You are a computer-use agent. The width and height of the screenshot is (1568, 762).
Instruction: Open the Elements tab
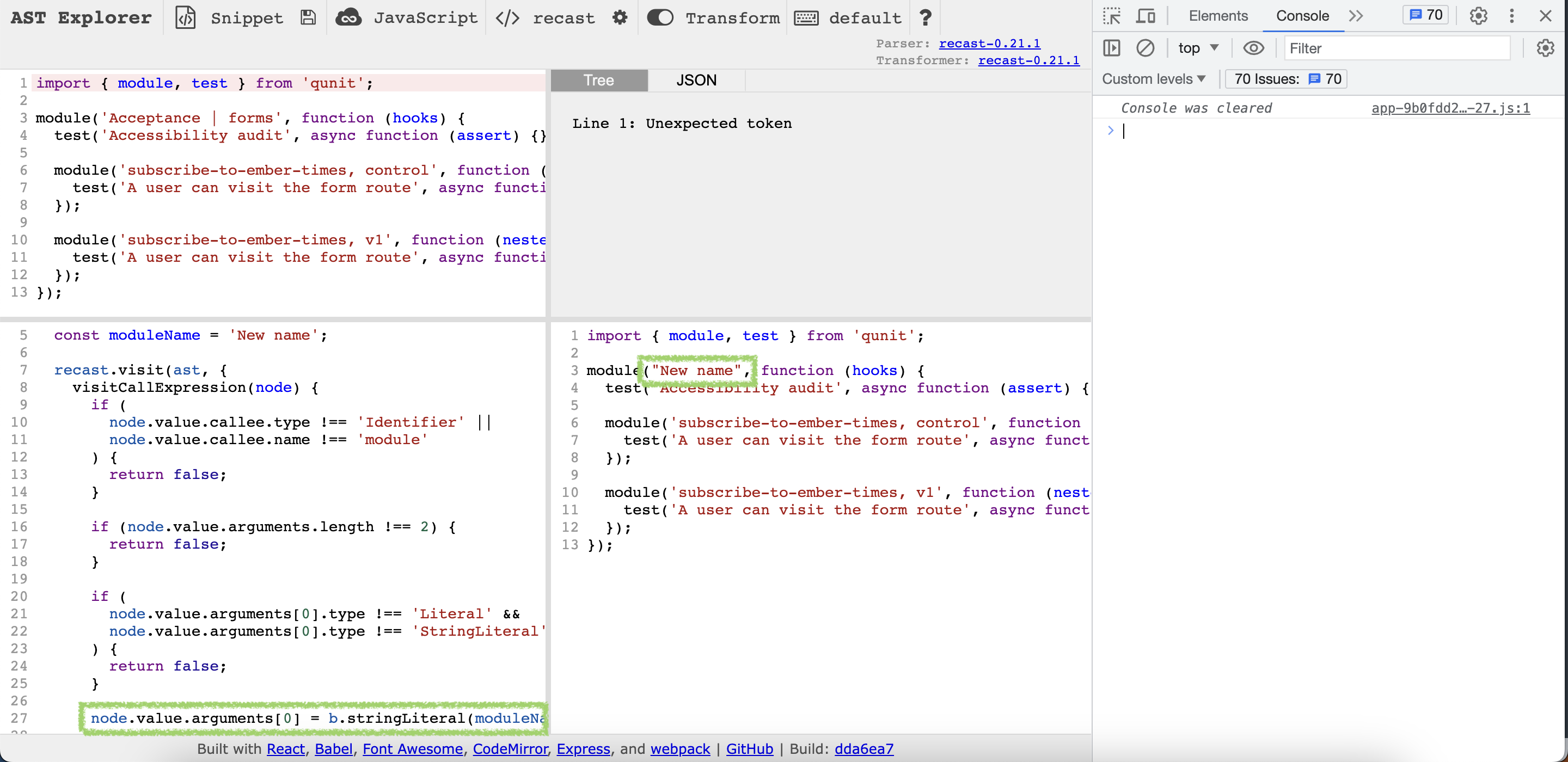pyautogui.click(x=1218, y=16)
